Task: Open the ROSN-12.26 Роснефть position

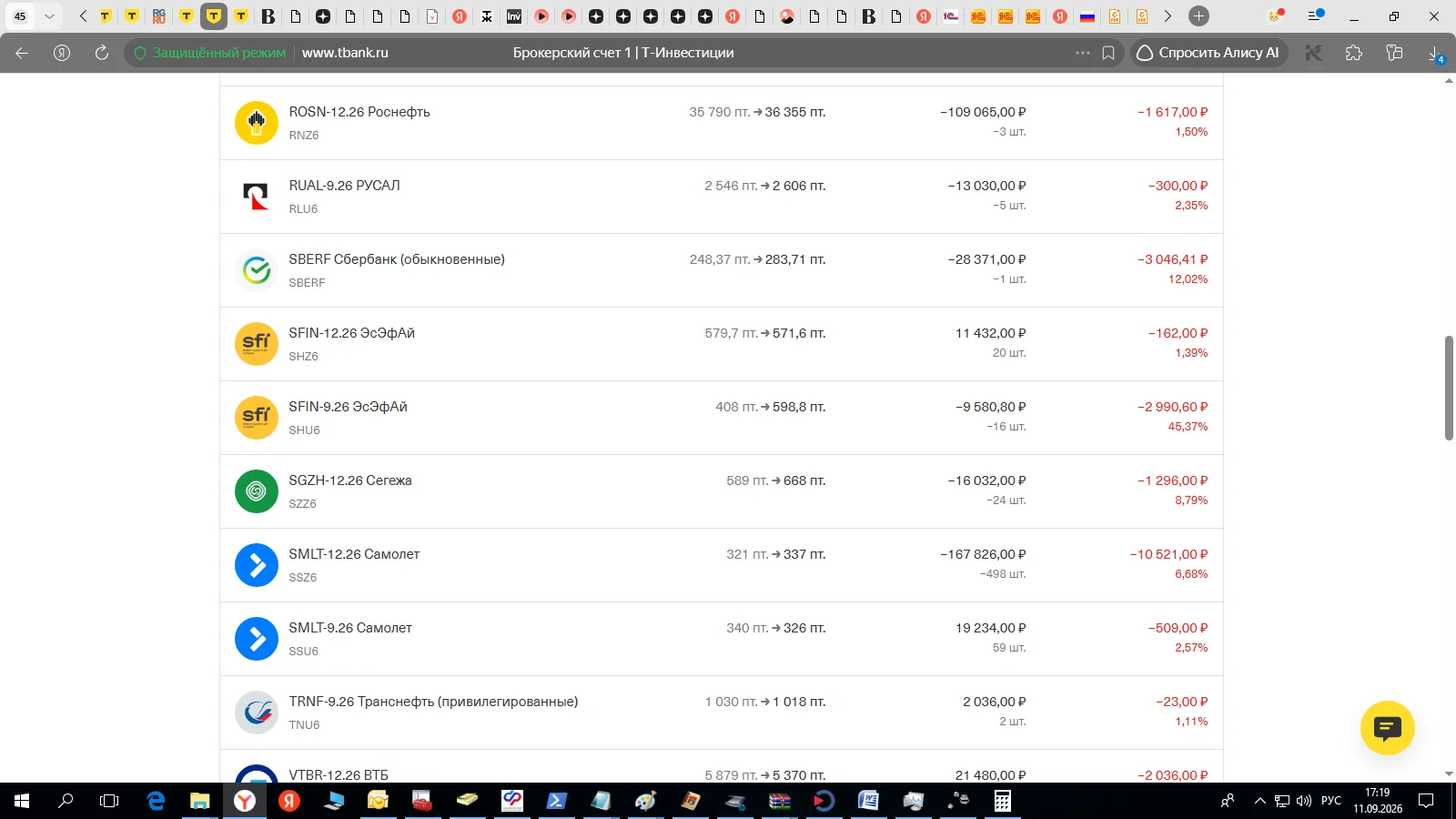Action: [x=722, y=123]
